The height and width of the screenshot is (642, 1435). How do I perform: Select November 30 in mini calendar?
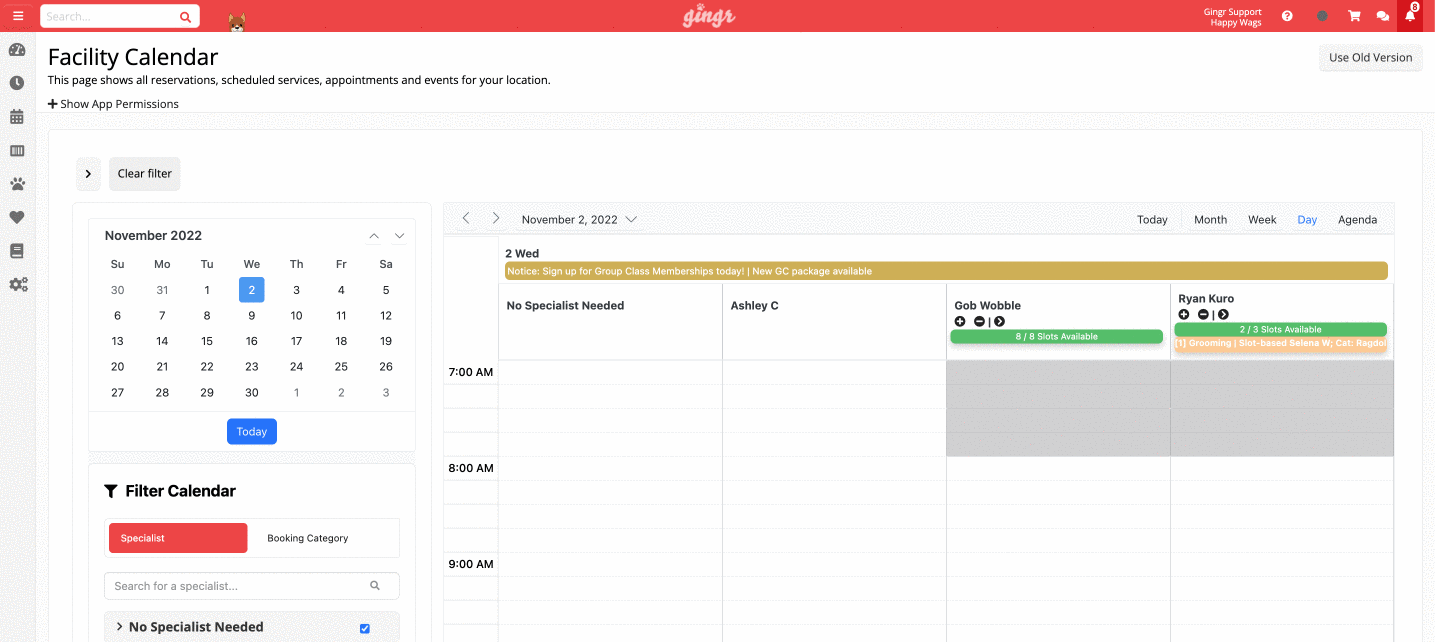click(252, 392)
